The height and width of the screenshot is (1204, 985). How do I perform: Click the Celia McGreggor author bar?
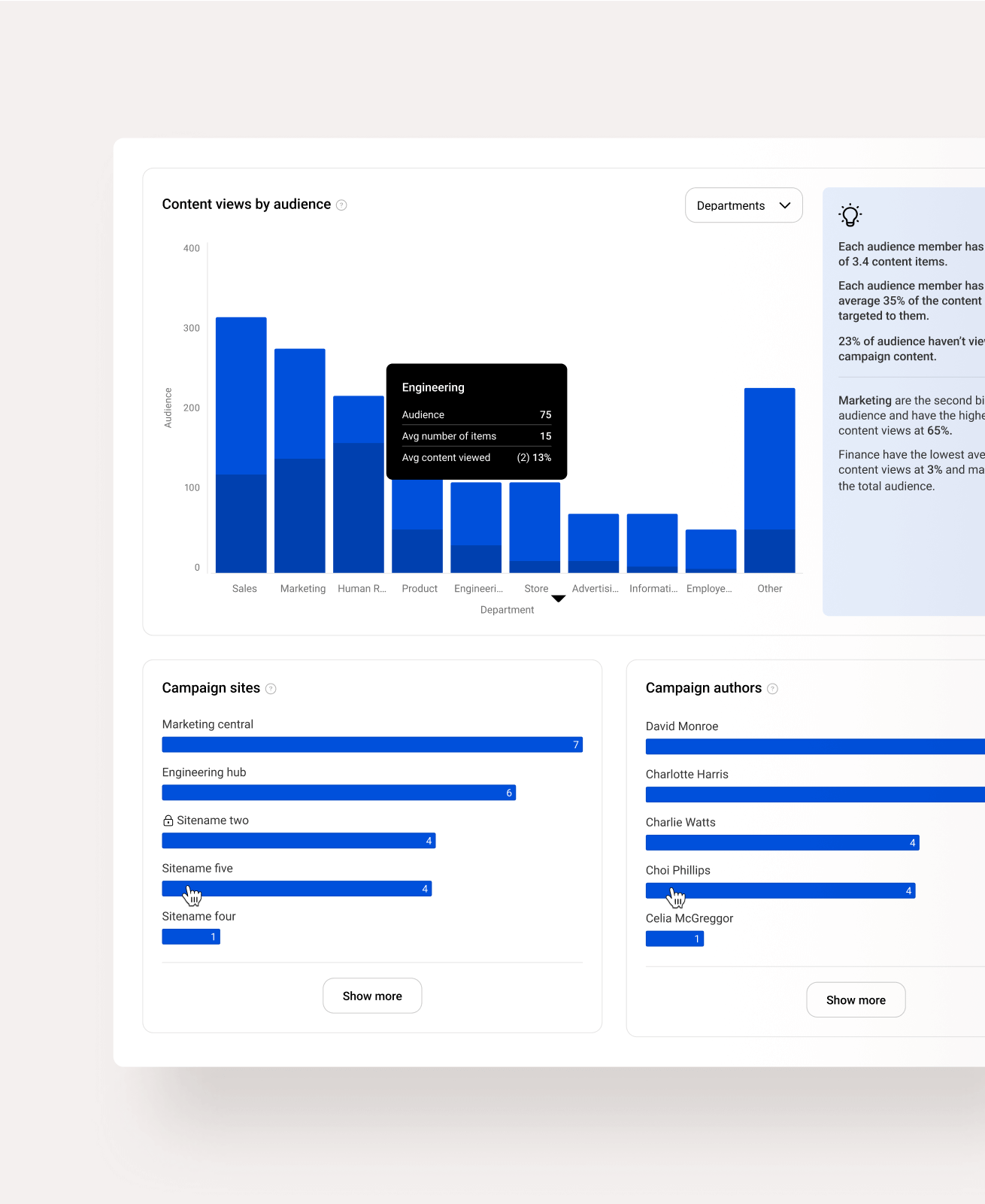pos(674,939)
